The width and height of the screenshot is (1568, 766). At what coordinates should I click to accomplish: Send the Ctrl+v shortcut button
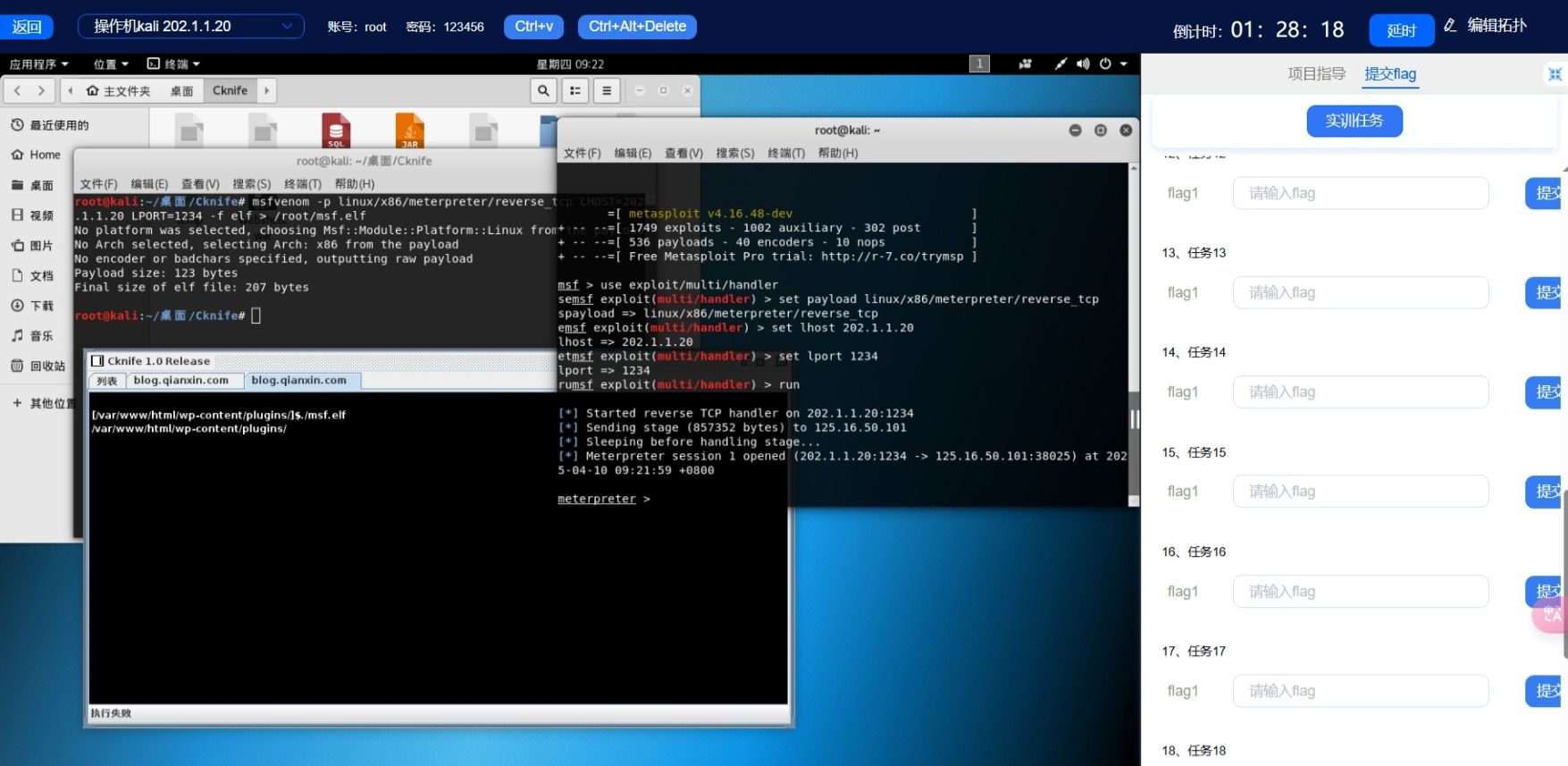point(533,27)
